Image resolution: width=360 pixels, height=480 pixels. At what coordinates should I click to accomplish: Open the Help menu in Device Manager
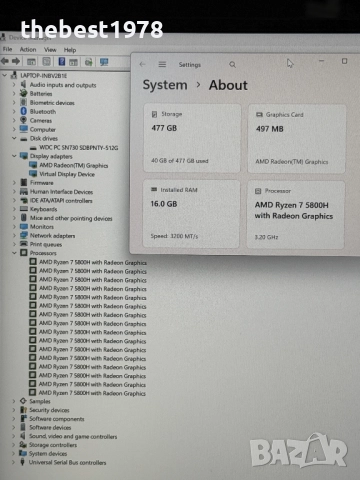click(x=70, y=50)
